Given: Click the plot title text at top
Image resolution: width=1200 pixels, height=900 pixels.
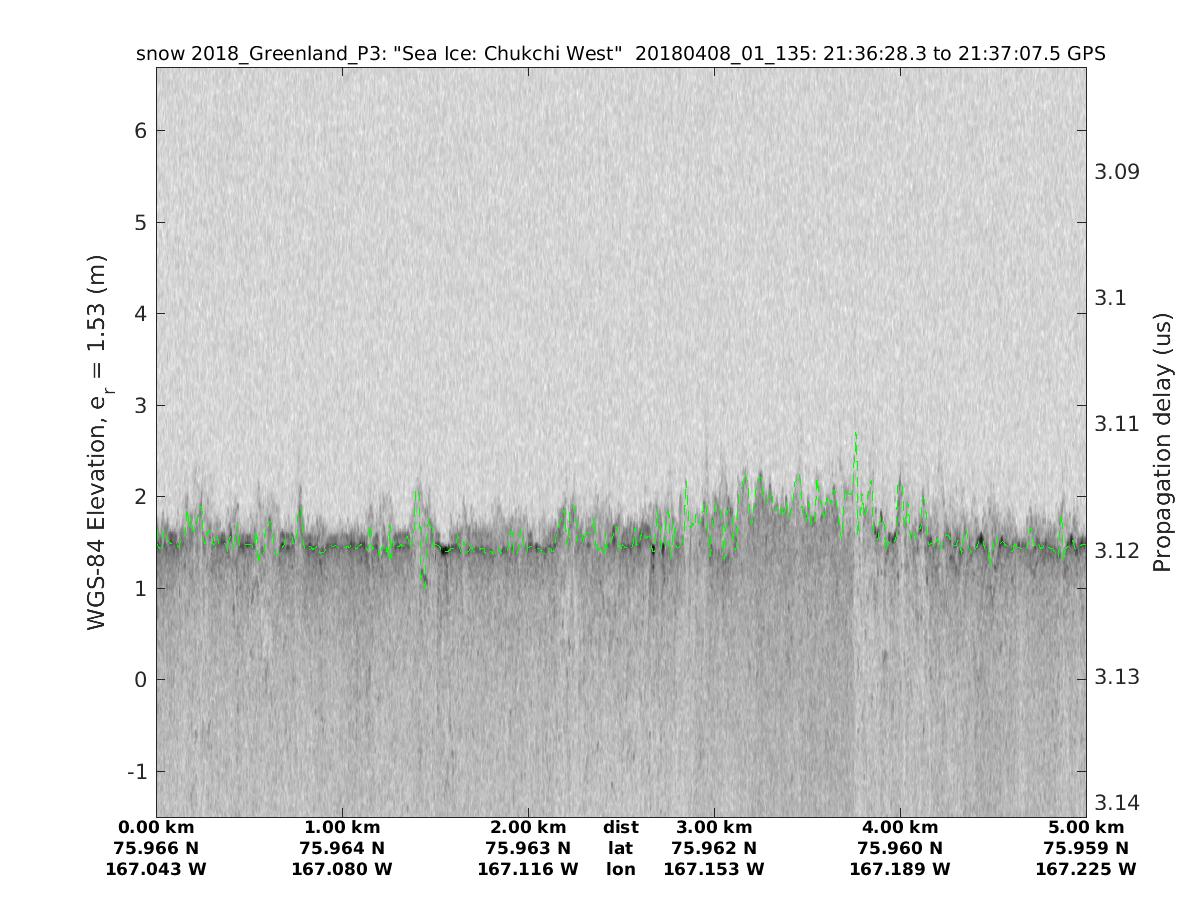Looking at the screenshot, I should point(620,54).
